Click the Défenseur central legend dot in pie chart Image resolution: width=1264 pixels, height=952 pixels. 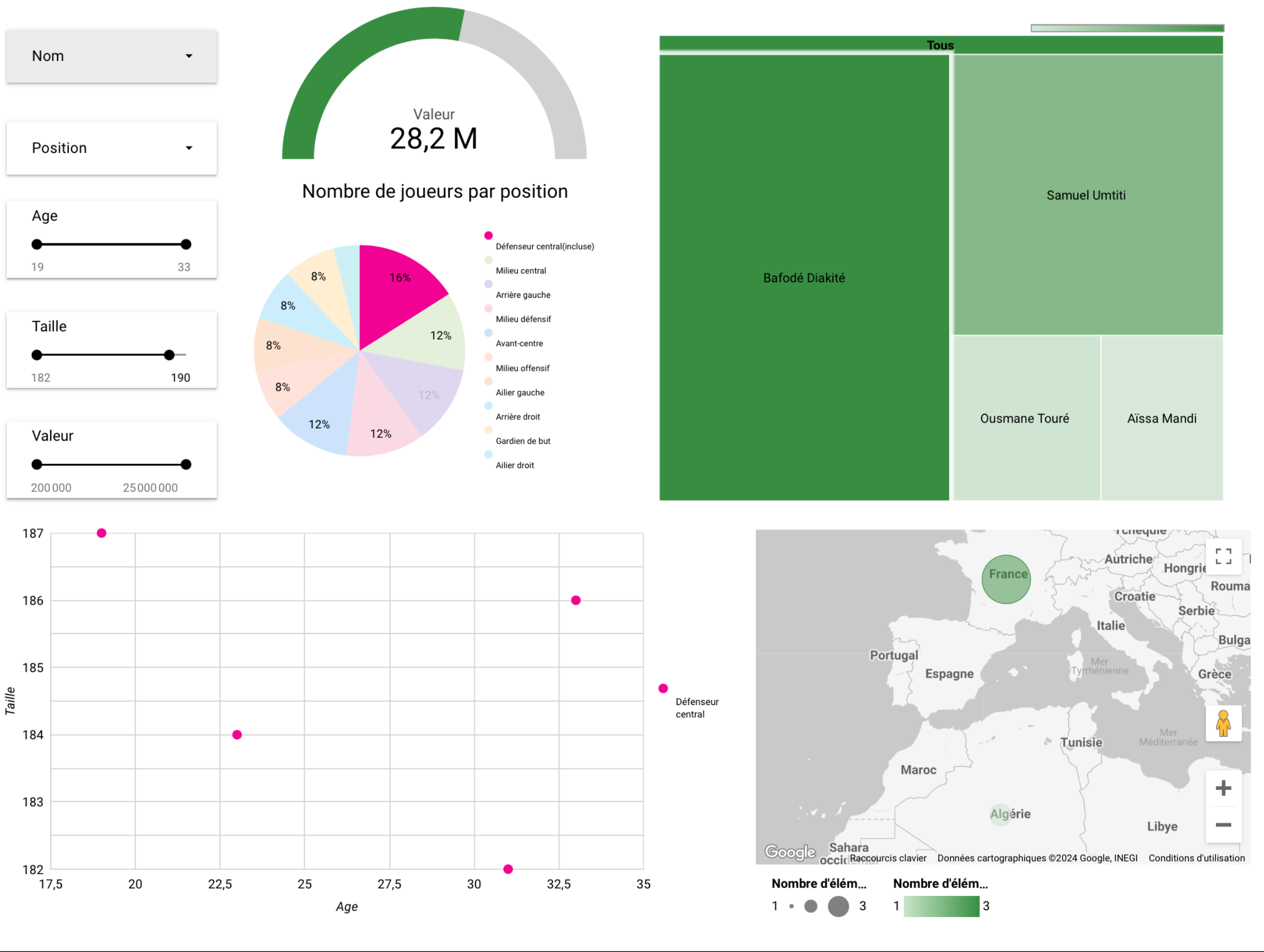[489, 235]
